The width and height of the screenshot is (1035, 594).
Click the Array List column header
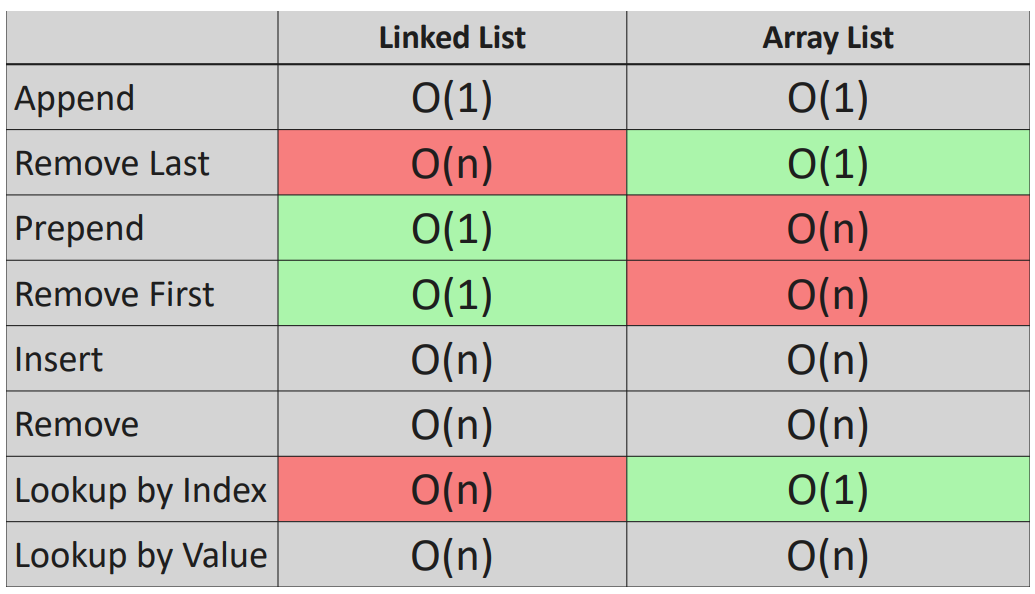828,38
